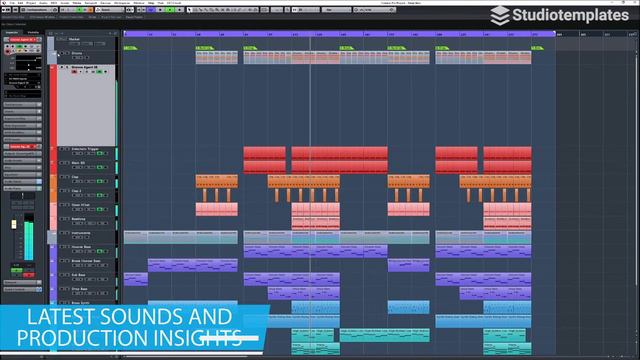Select the Sub Bass track name
Viewport: 640px width, 360px height.
pos(78,275)
